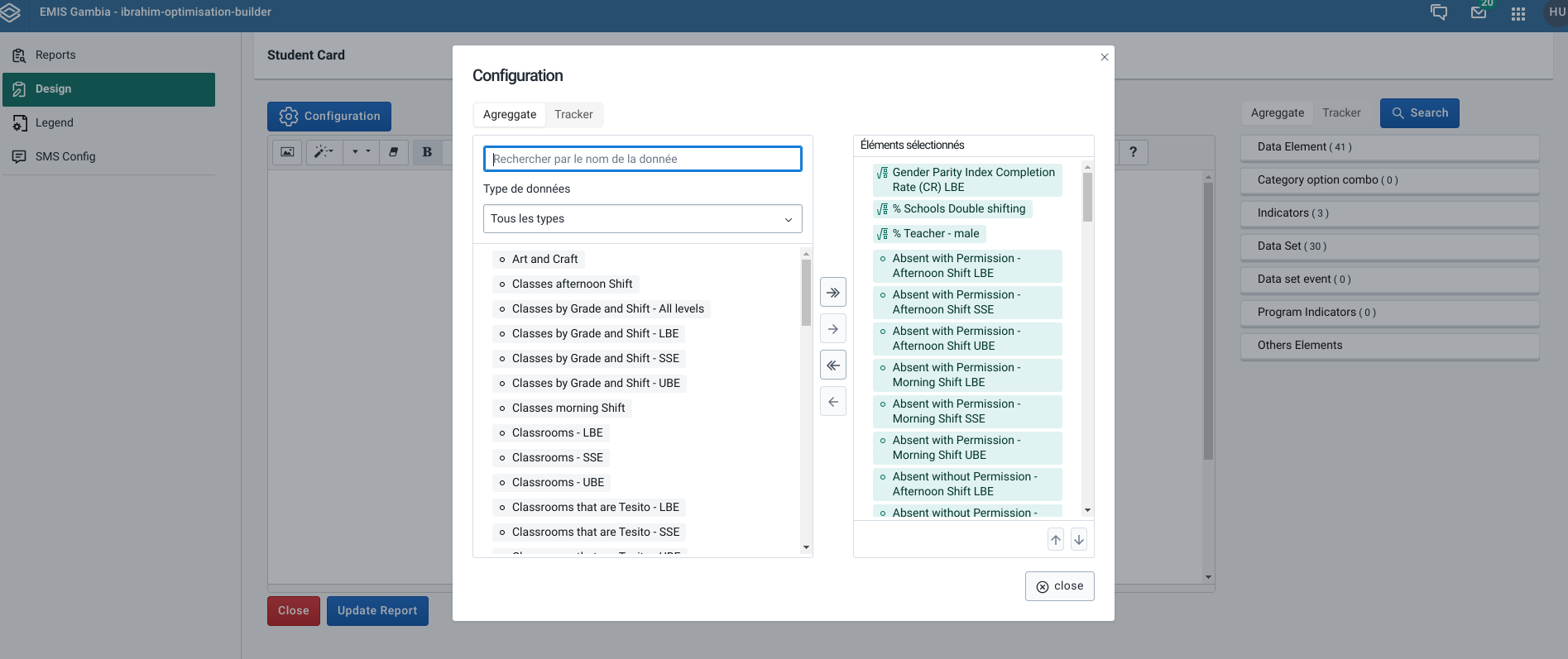Close the Configuration dialog with X icon
The height and width of the screenshot is (659, 1568).
(1104, 57)
